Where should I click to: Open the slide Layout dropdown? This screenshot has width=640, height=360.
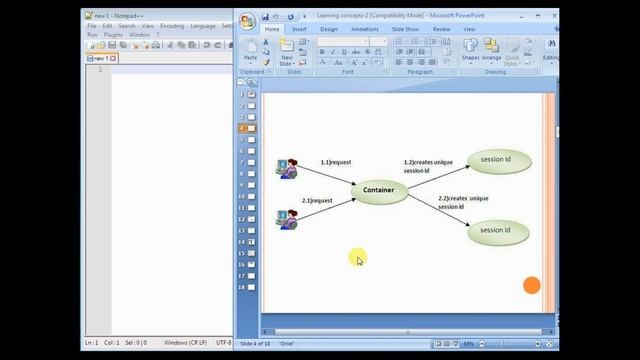click(303, 42)
